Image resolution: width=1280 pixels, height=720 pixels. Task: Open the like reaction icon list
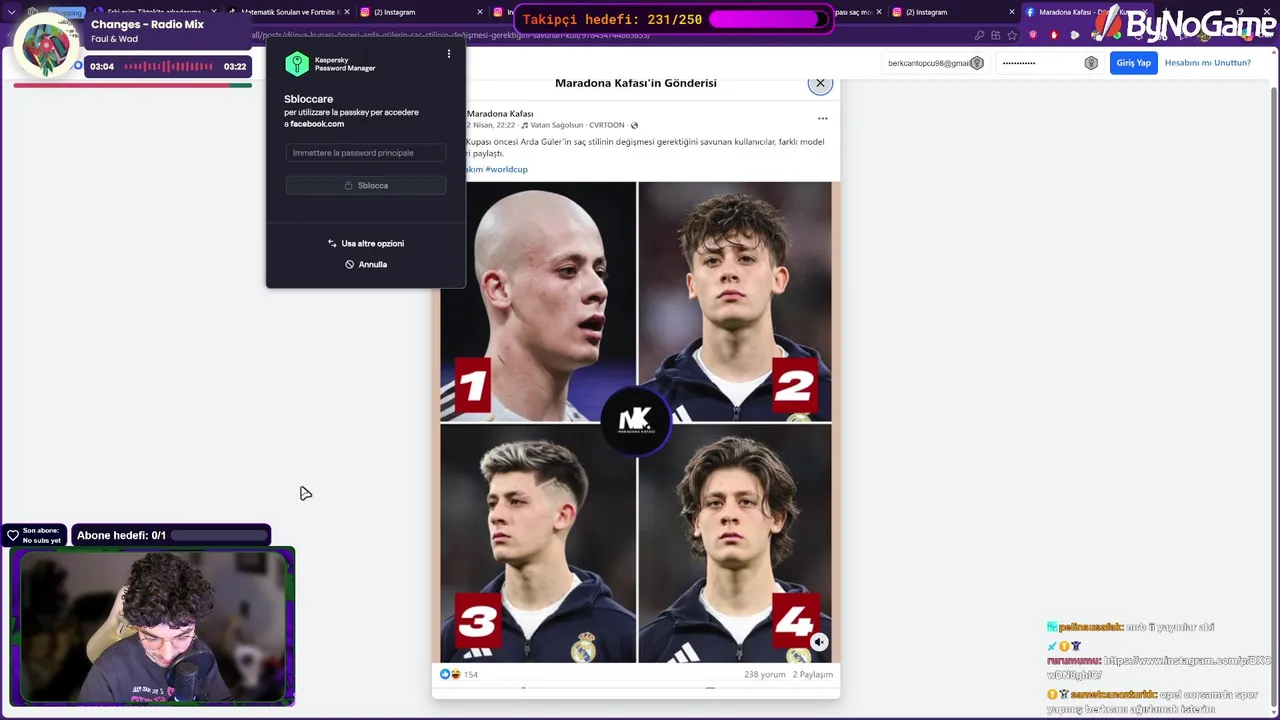coord(445,674)
